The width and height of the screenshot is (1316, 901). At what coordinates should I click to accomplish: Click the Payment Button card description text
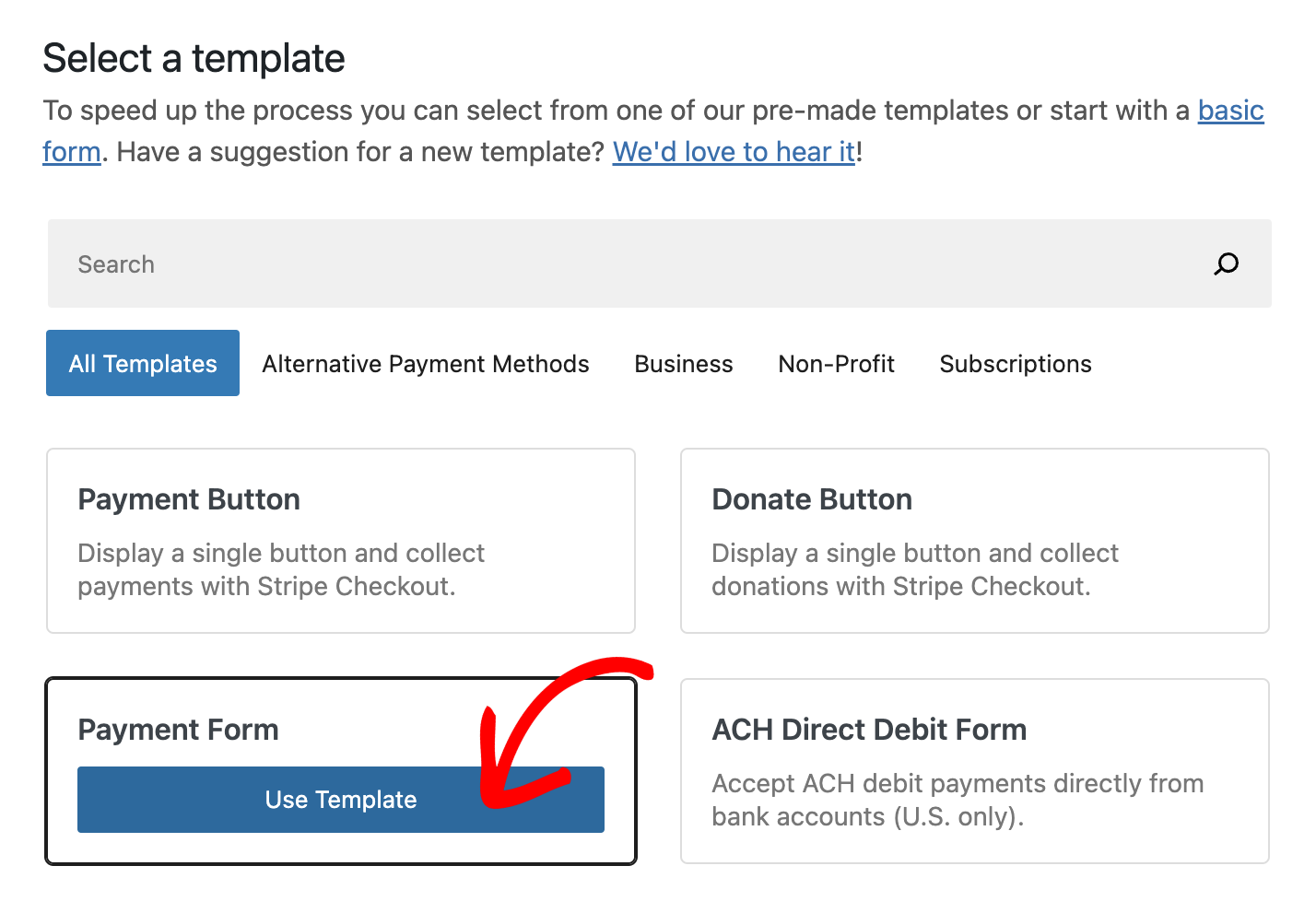(280, 569)
